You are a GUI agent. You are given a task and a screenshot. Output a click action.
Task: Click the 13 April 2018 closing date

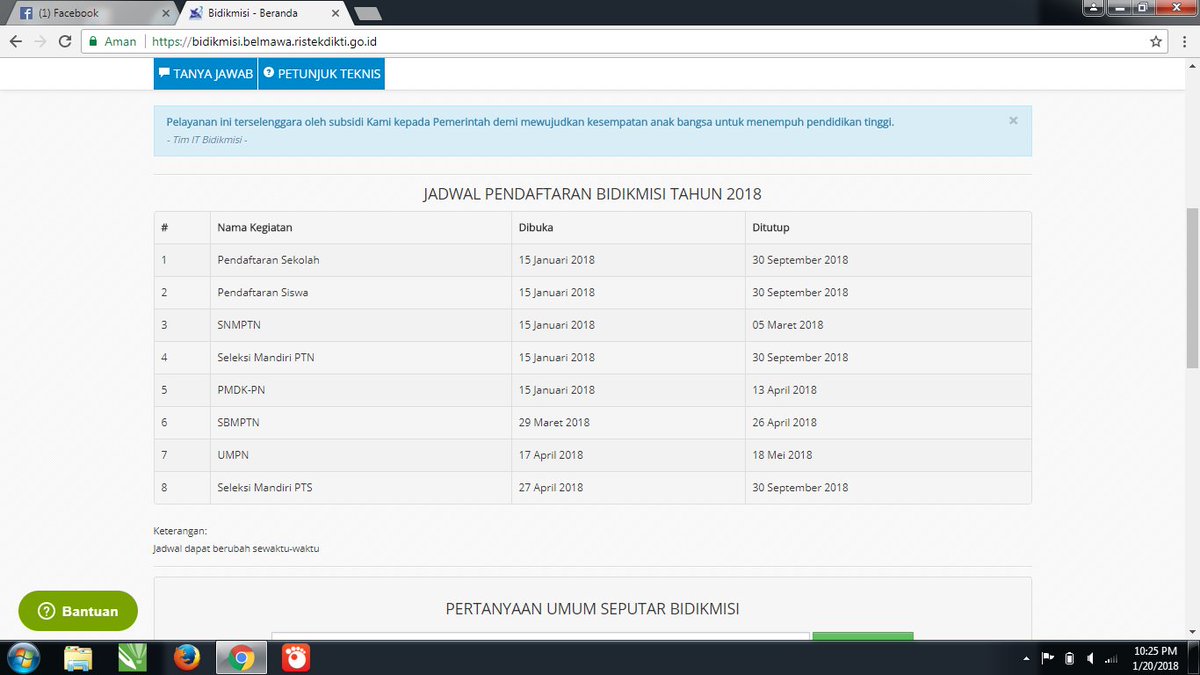tap(784, 390)
